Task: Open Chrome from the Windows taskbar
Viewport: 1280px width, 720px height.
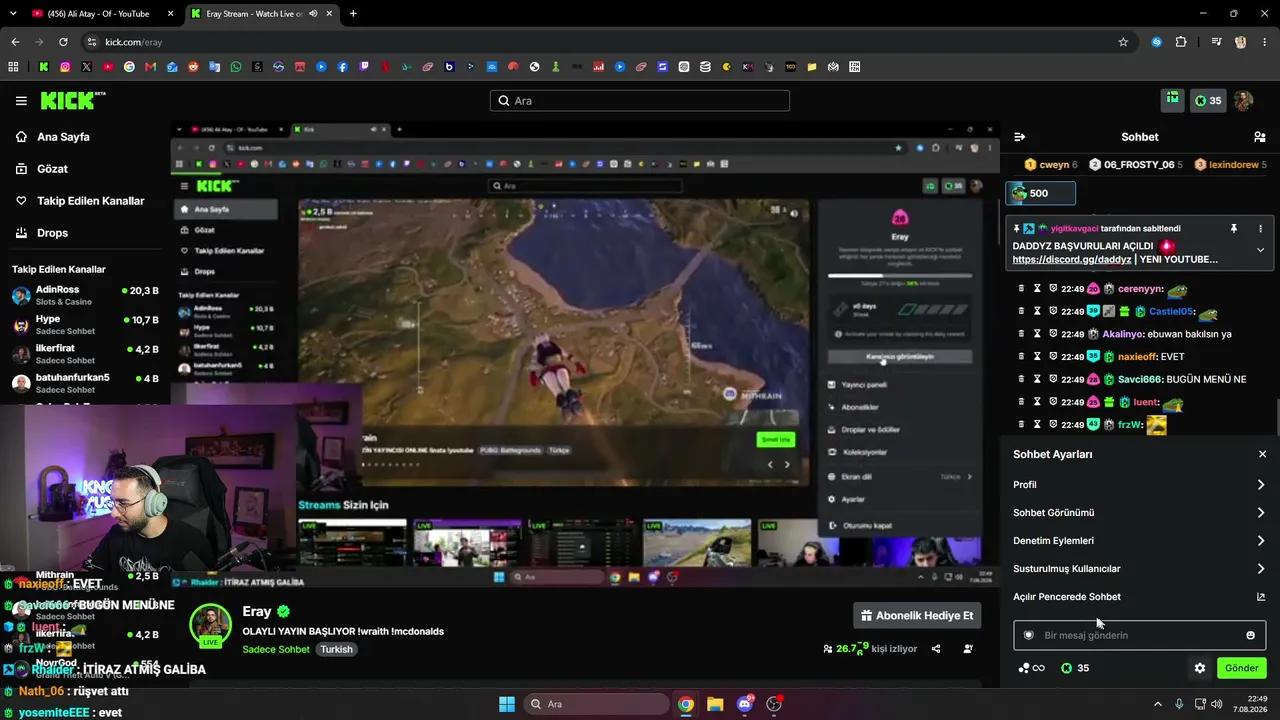Action: [686, 704]
